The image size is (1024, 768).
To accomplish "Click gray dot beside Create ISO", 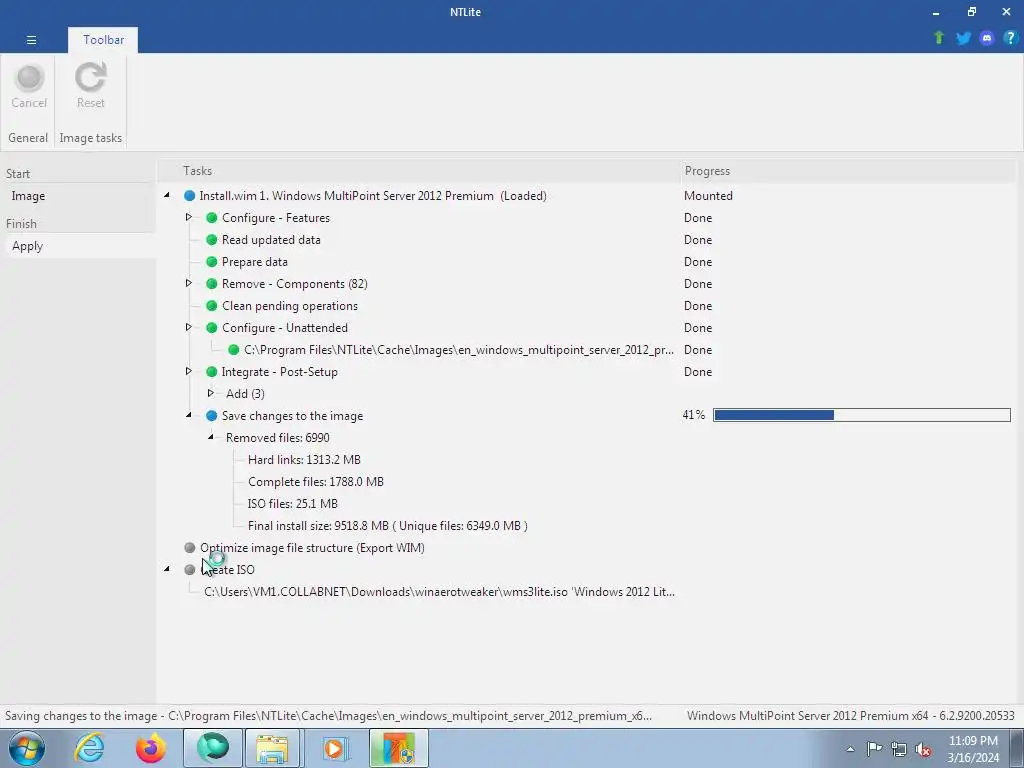I will click(x=189, y=569).
